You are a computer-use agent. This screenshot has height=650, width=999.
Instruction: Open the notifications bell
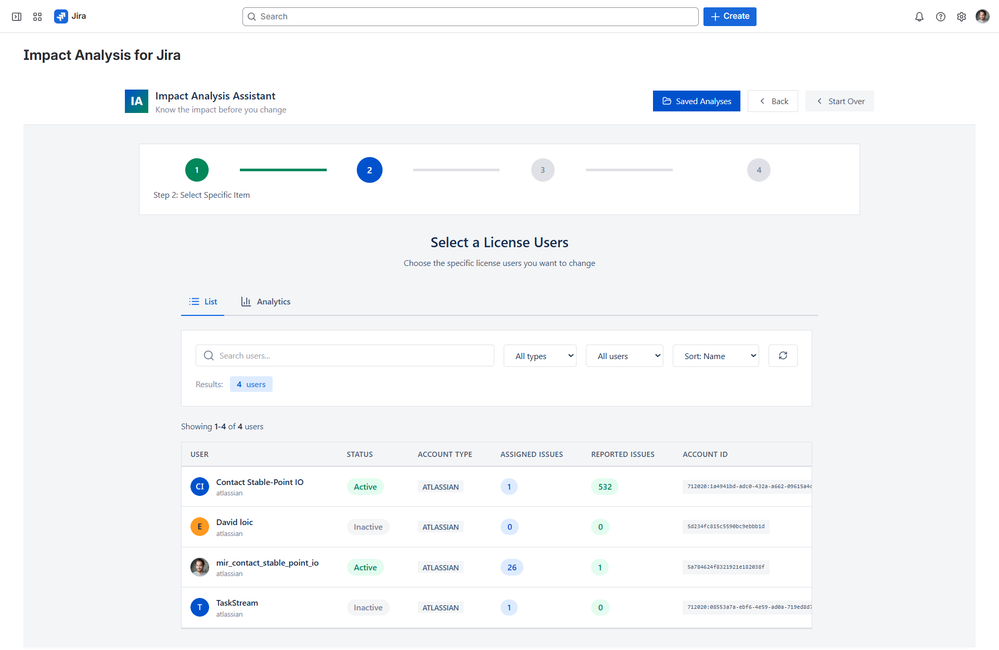coord(919,17)
